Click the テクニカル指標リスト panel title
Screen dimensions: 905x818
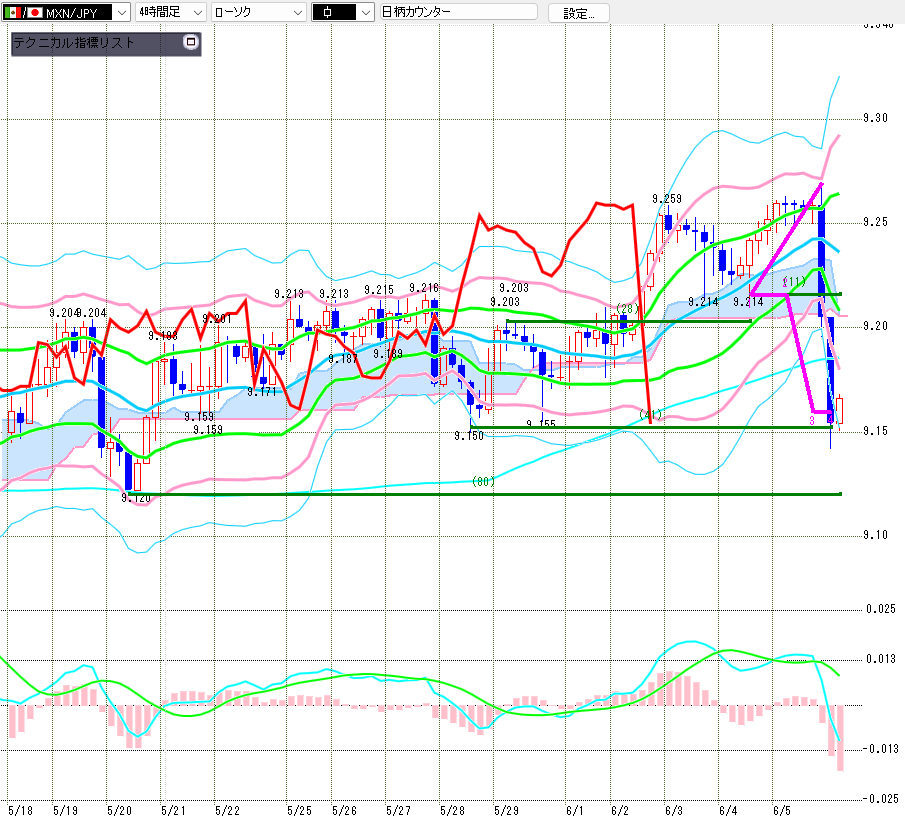[x=74, y=43]
